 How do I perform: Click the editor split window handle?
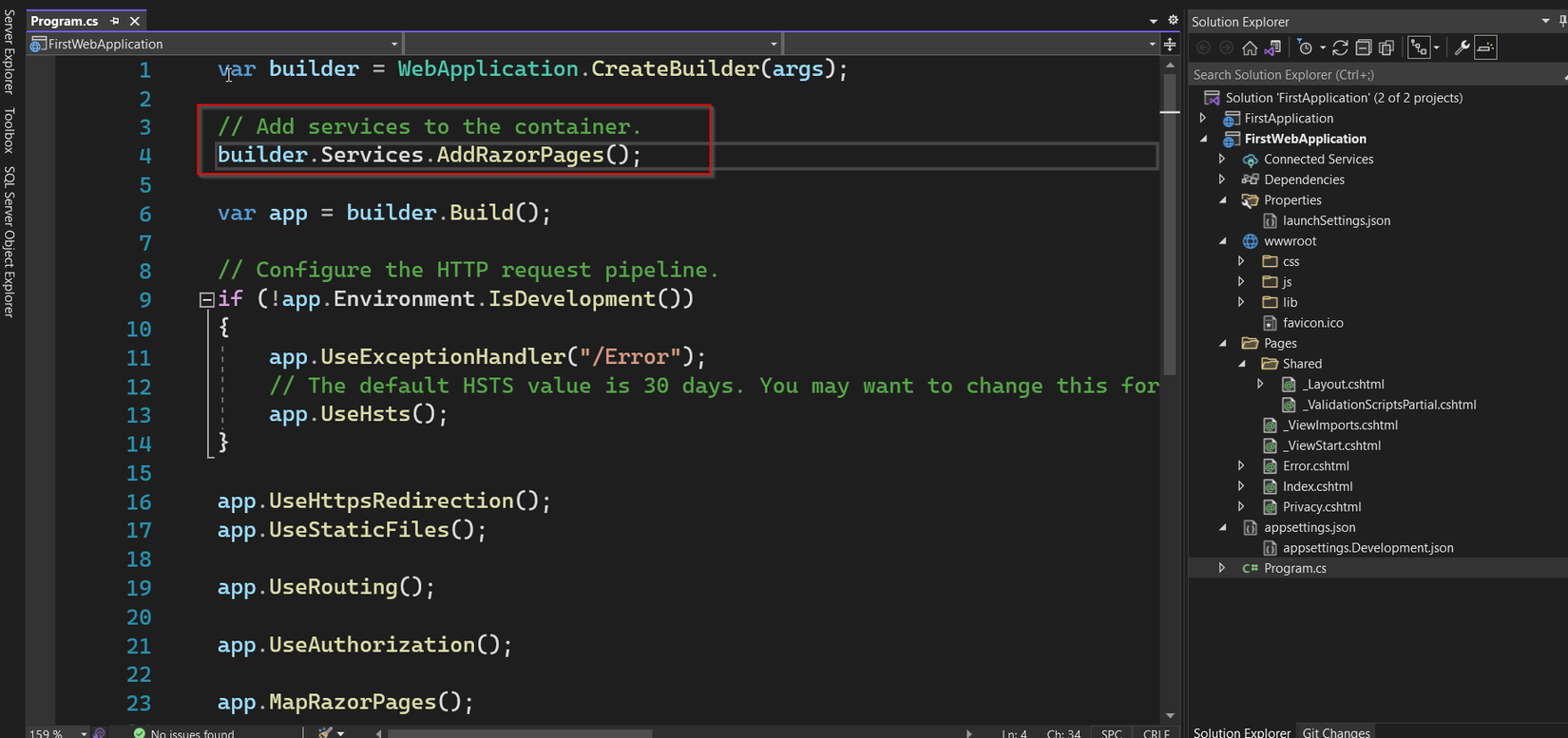click(1170, 44)
